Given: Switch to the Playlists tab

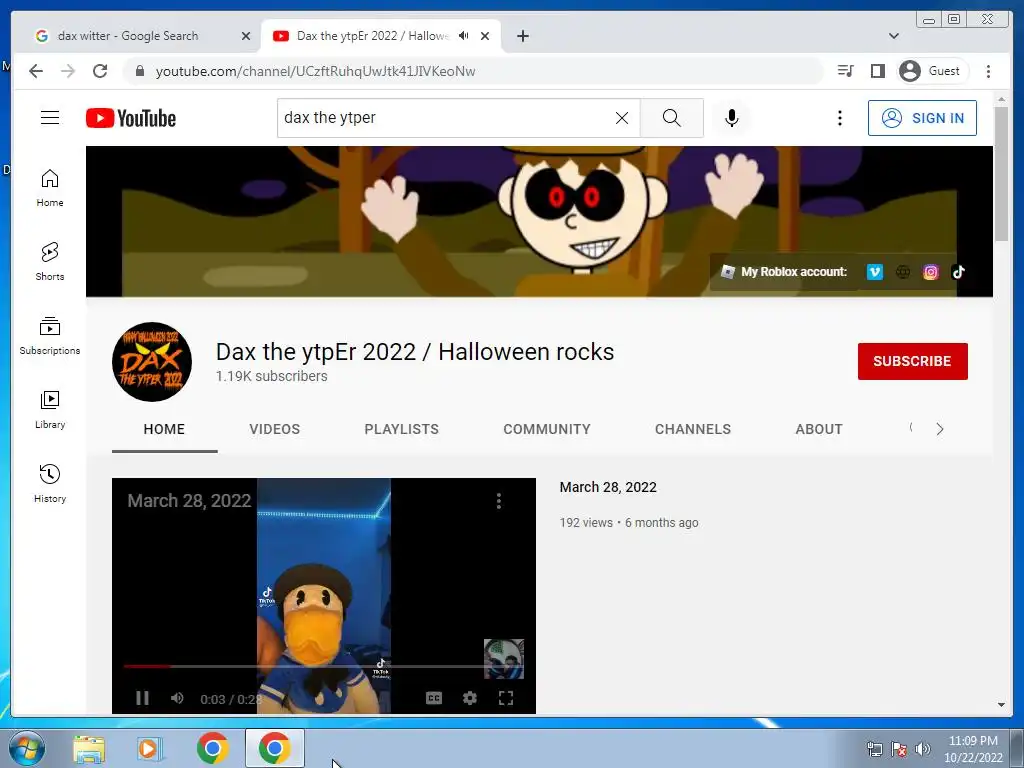Looking at the screenshot, I should tap(402, 429).
